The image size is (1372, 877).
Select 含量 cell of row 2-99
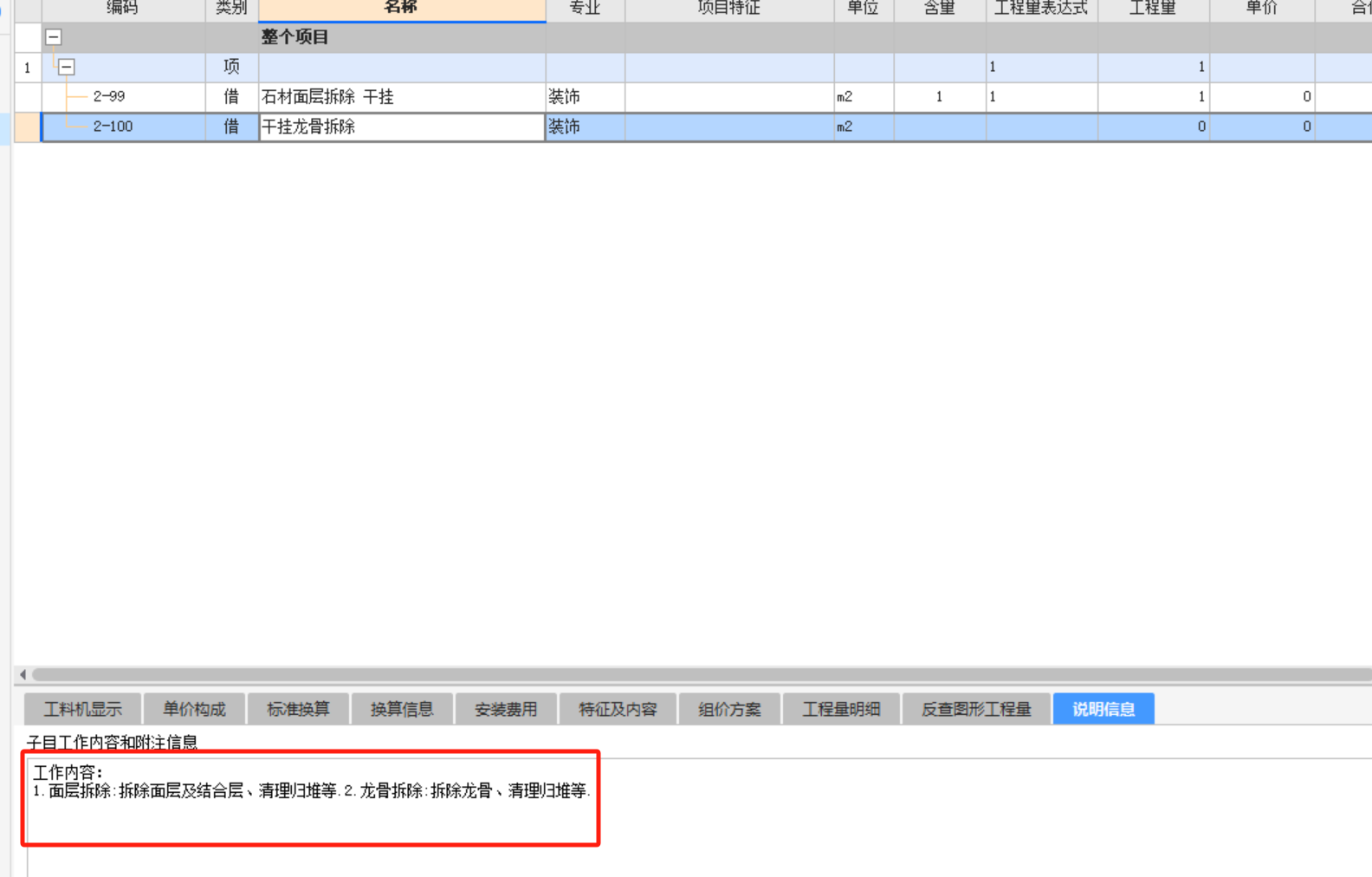(x=940, y=97)
